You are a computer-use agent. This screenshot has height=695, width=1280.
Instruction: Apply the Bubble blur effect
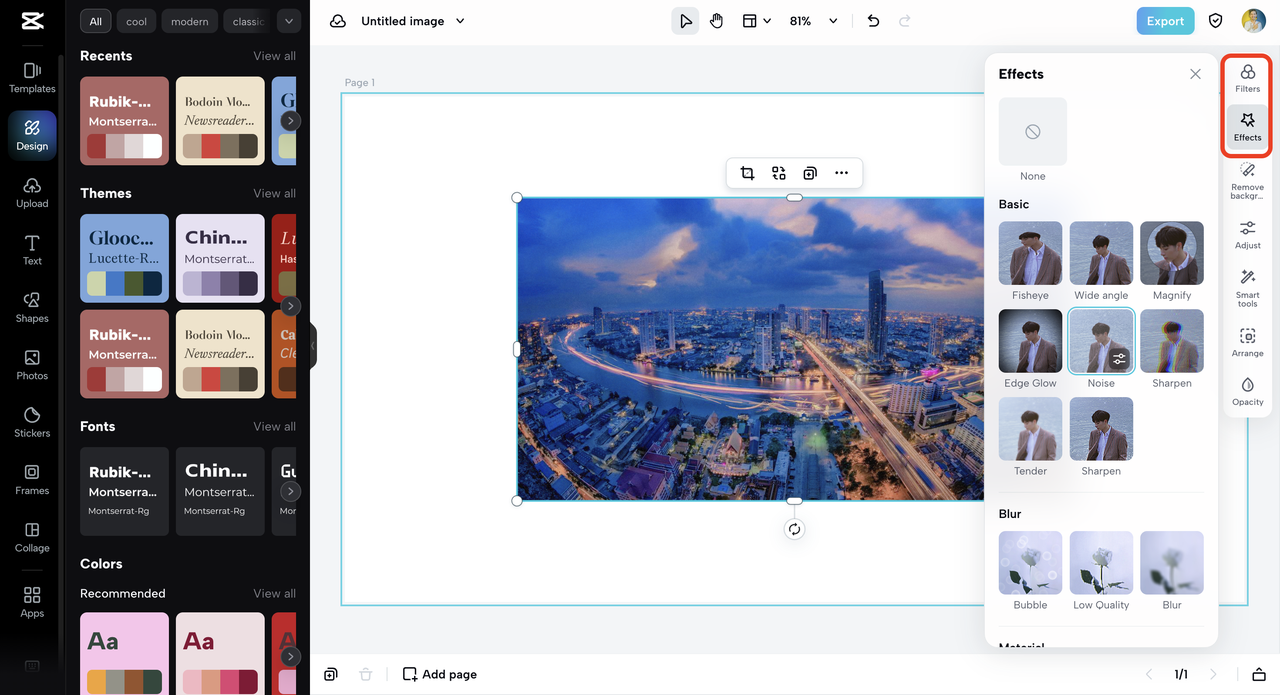[1030, 563]
